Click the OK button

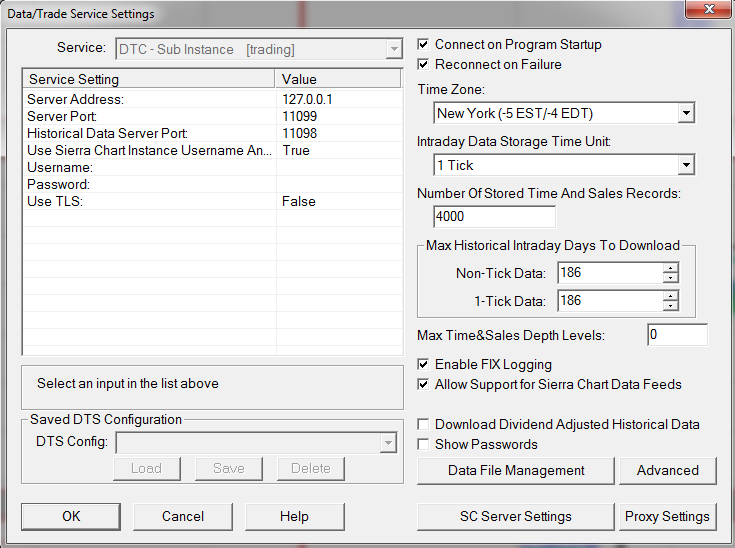click(71, 517)
